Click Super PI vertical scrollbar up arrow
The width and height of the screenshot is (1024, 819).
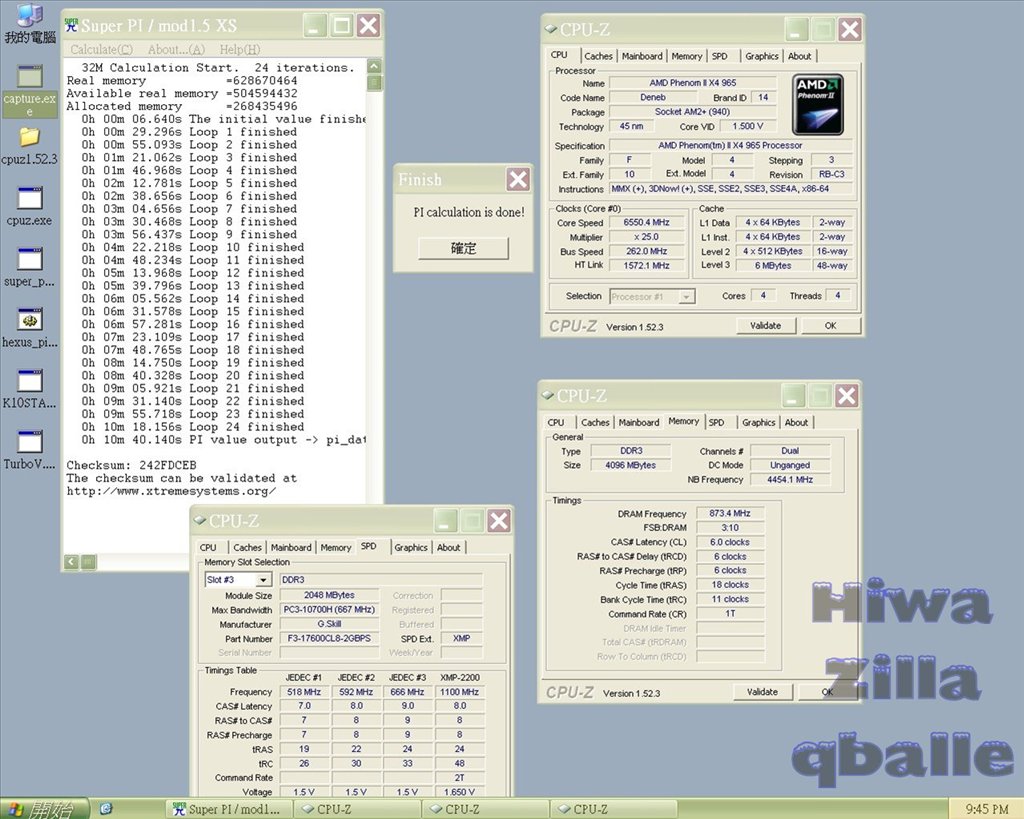[374, 66]
